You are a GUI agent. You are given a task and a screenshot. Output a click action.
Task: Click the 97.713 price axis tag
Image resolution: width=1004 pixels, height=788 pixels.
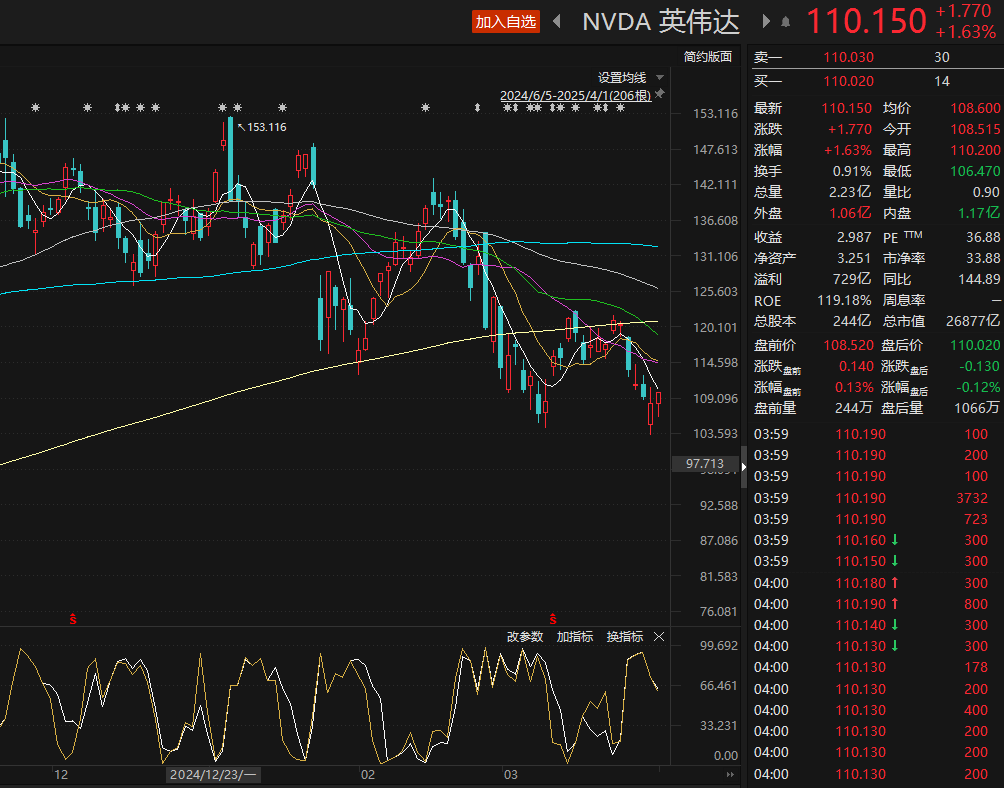click(704, 463)
